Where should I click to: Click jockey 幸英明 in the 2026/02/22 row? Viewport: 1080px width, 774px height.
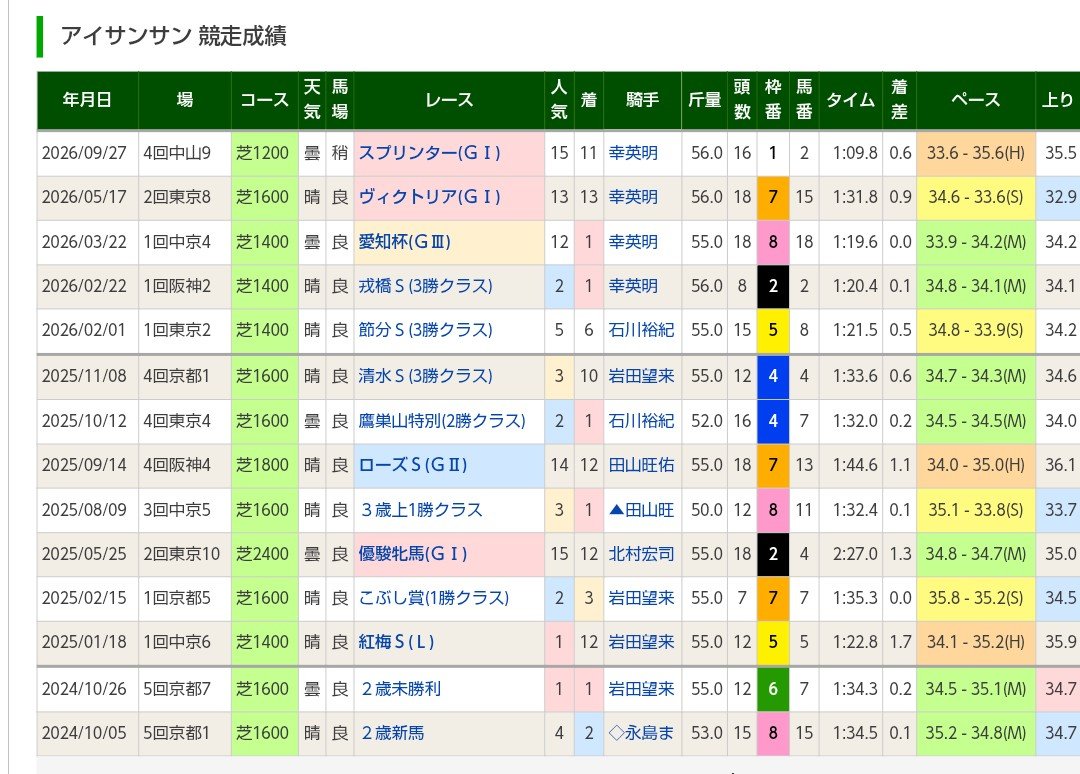633,286
